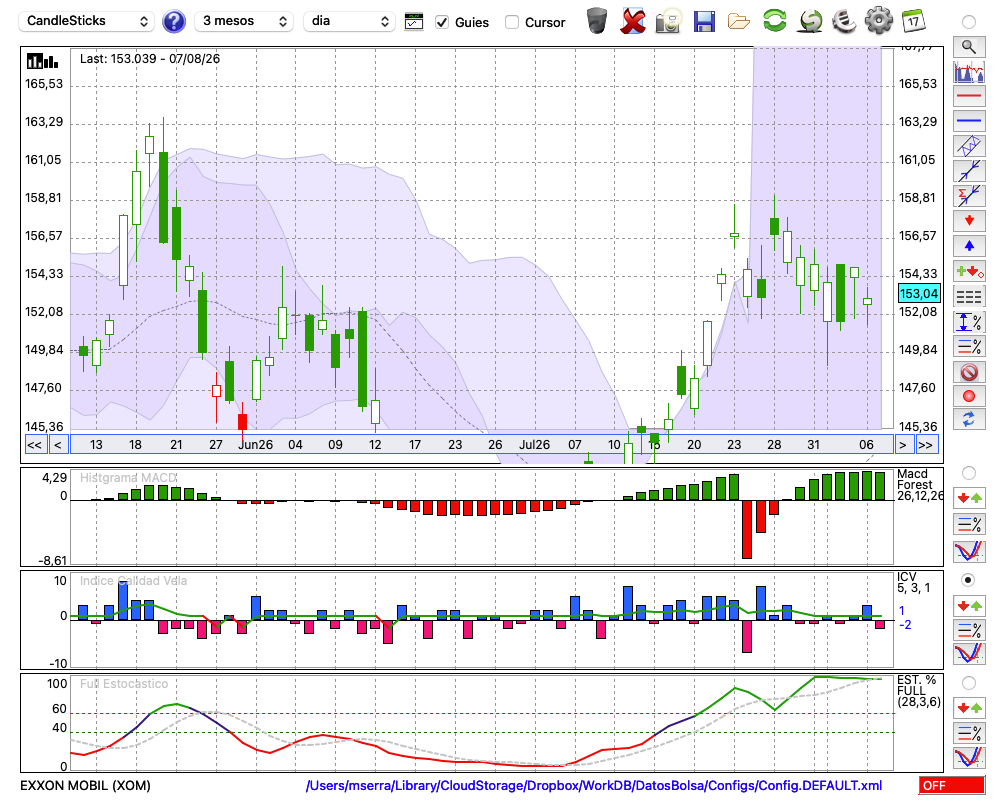
Task: Click the >> jump-forward button
Action: pyautogui.click(x=926, y=445)
